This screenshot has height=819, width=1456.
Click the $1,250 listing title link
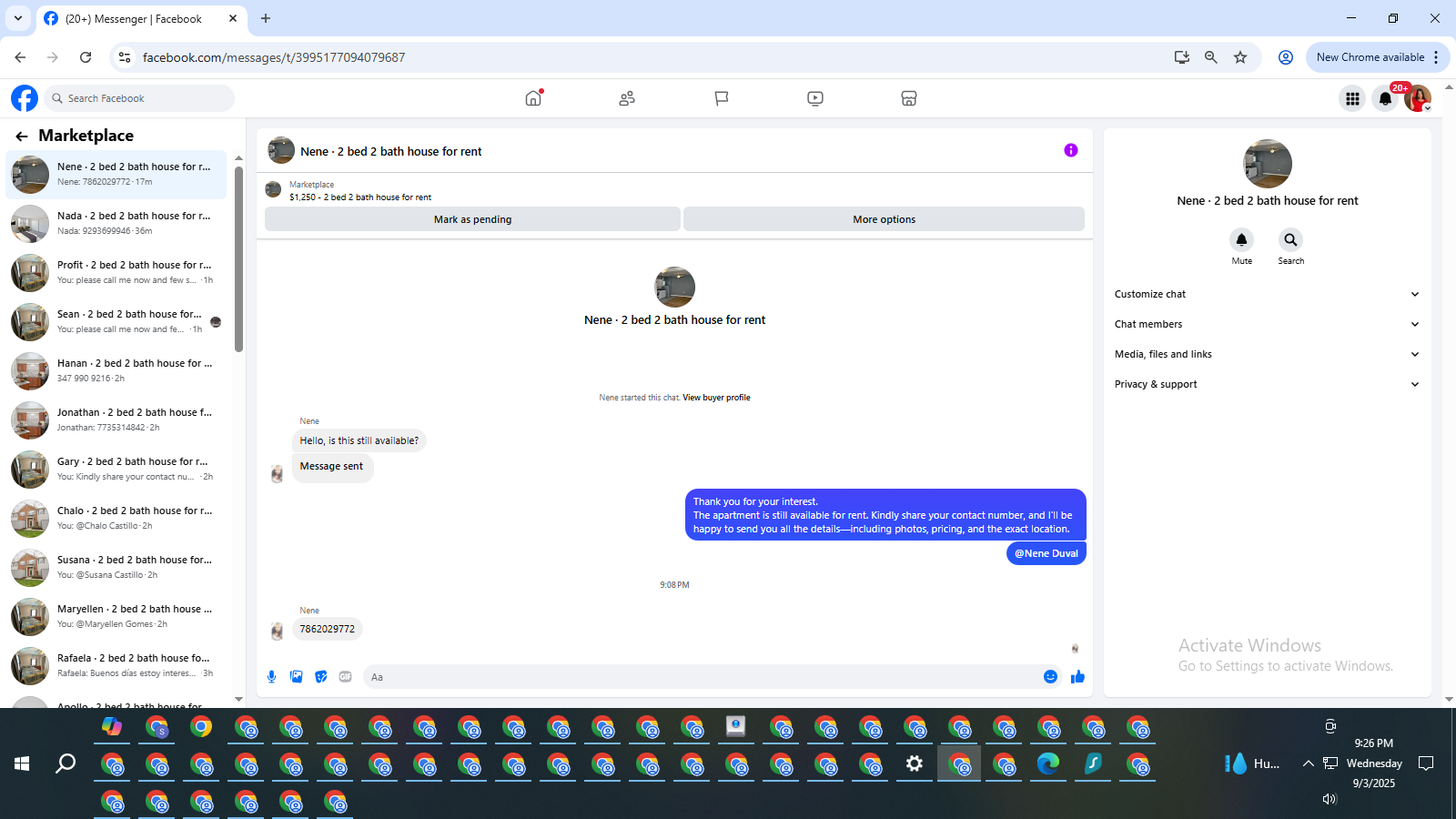point(360,197)
